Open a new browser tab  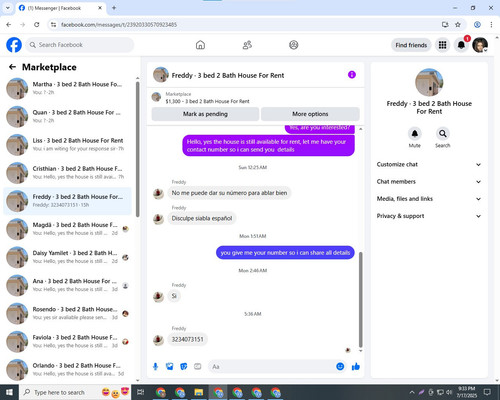114,8
